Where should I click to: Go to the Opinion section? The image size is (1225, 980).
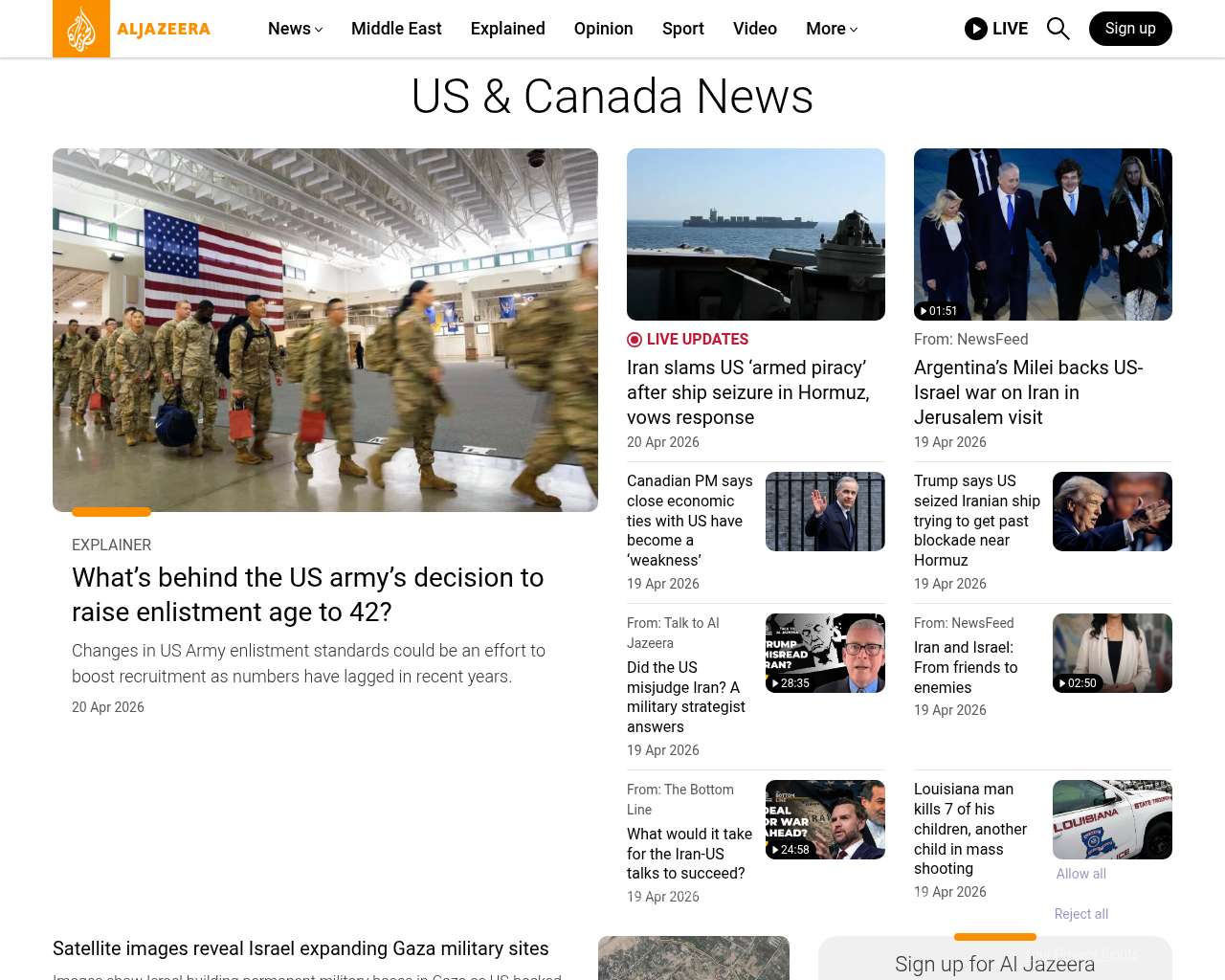(603, 29)
